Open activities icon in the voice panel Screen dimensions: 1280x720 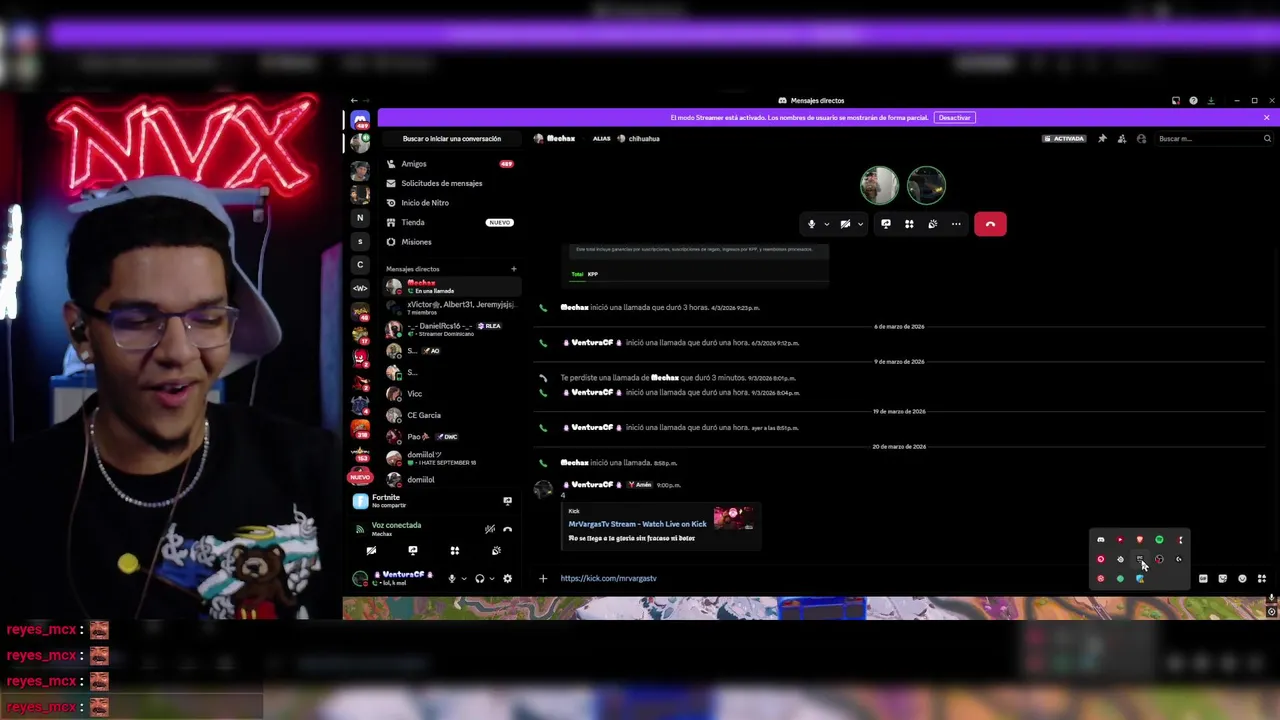coord(455,551)
